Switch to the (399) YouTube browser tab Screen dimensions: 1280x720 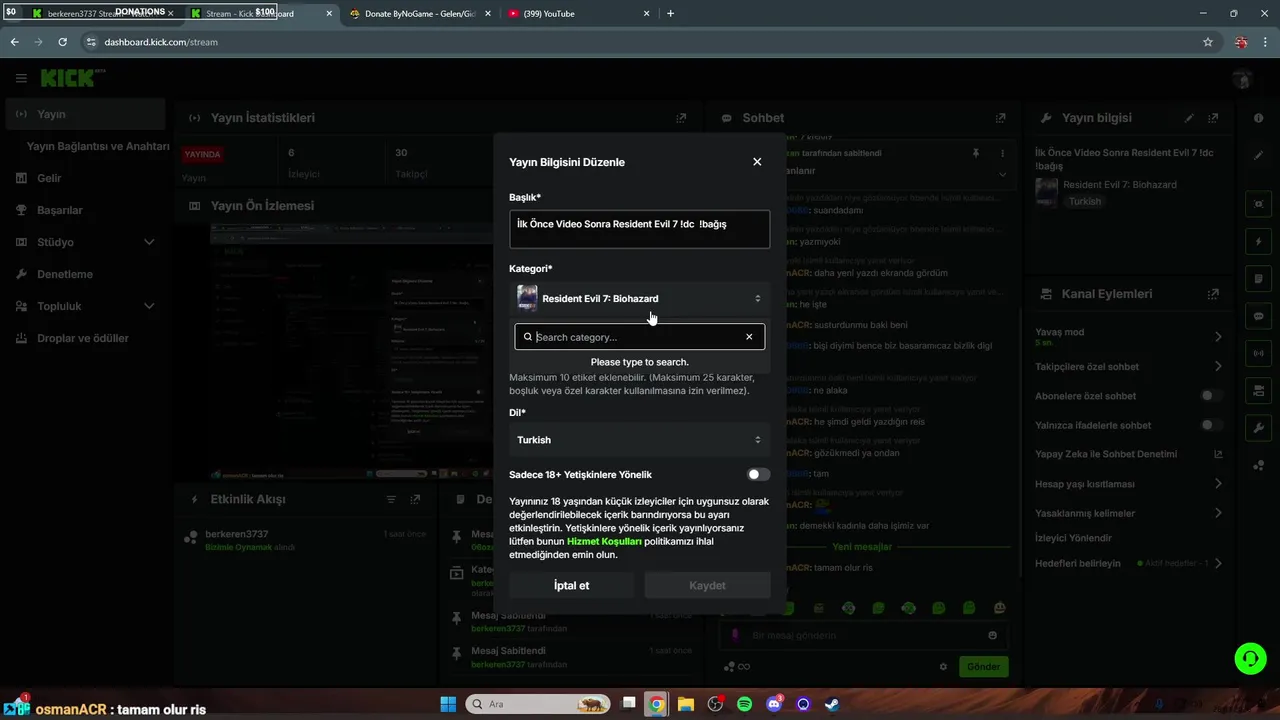pyautogui.click(x=579, y=14)
